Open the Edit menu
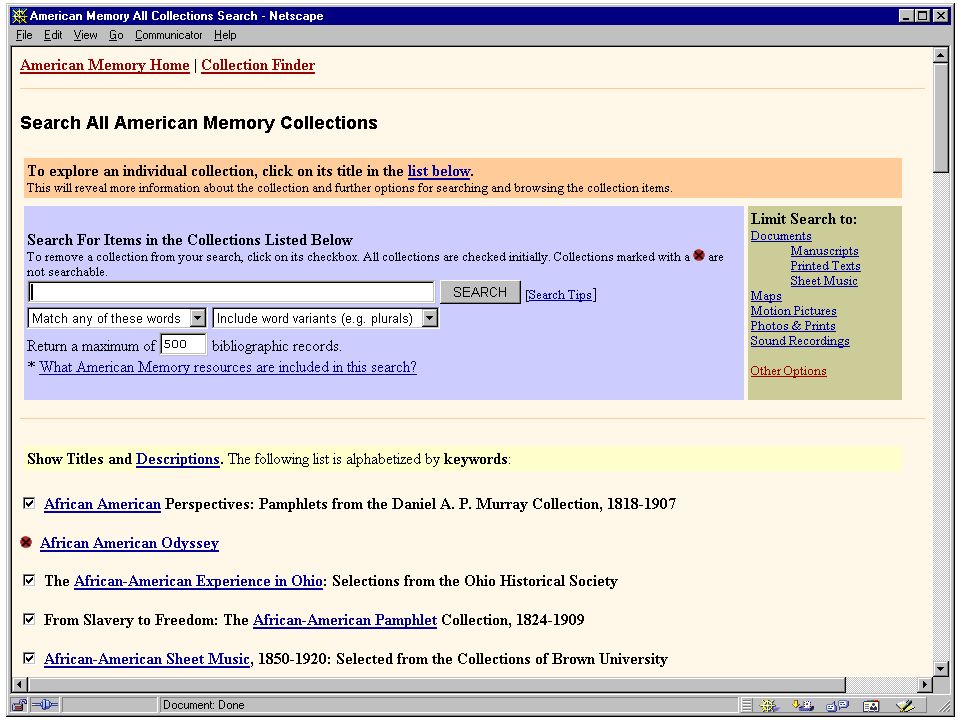This screenshot has width=960, height=720. coord(53,35)
